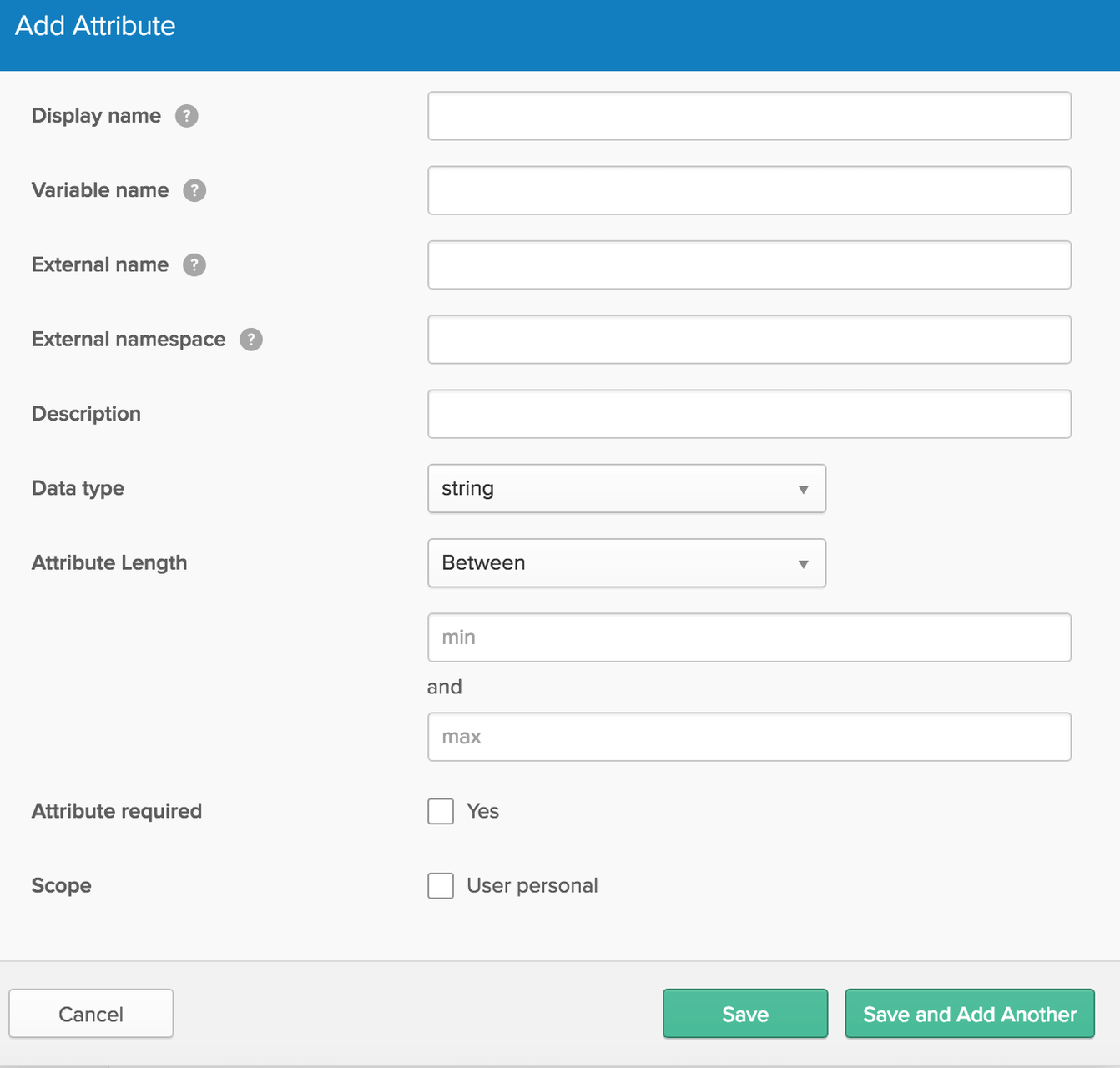This screenshot has width=1120, height=1068.
Task: Expand the Attribute Length Between dropdown
Action: tap(626, 563)
